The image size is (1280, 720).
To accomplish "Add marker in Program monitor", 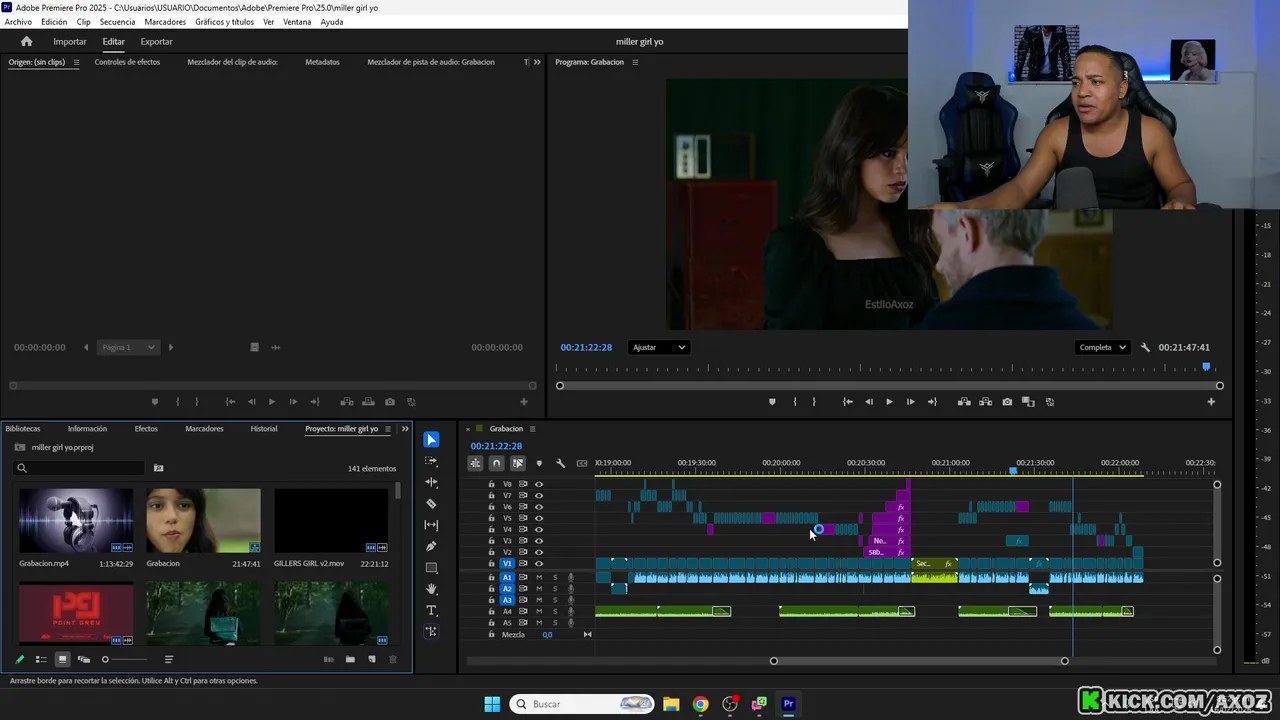I will (772, 402).
